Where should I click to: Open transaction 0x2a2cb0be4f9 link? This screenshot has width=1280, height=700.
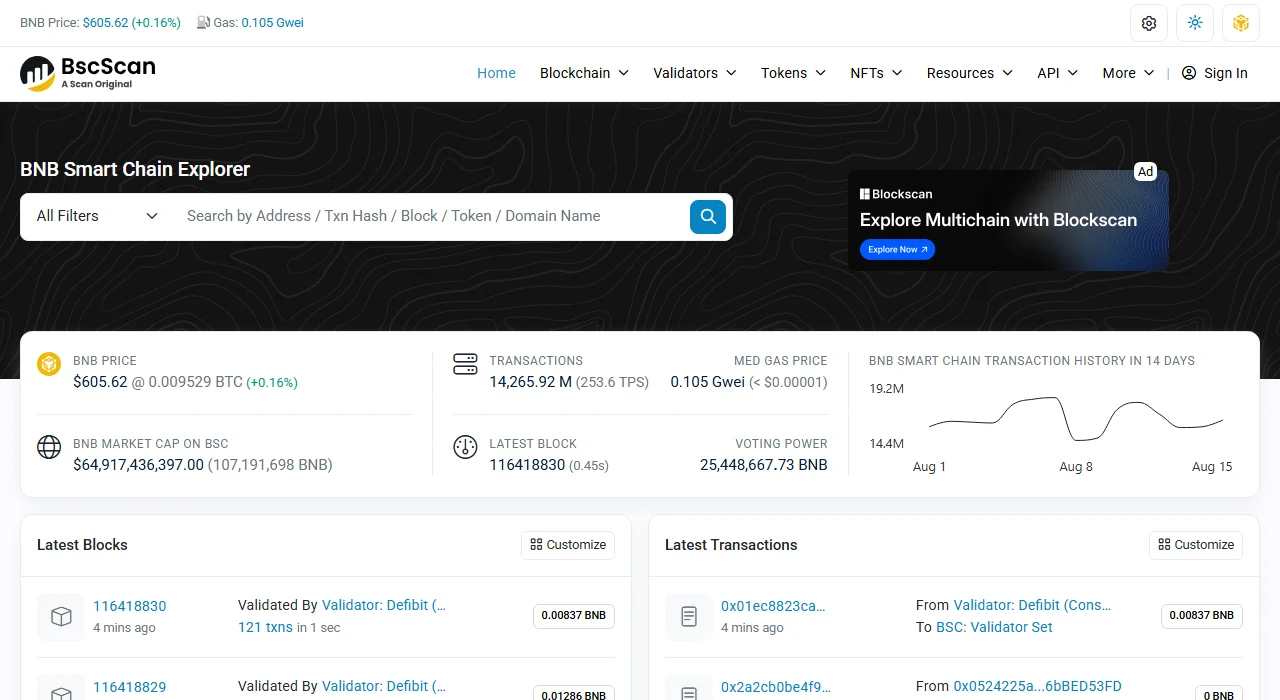tap(776, 687)
